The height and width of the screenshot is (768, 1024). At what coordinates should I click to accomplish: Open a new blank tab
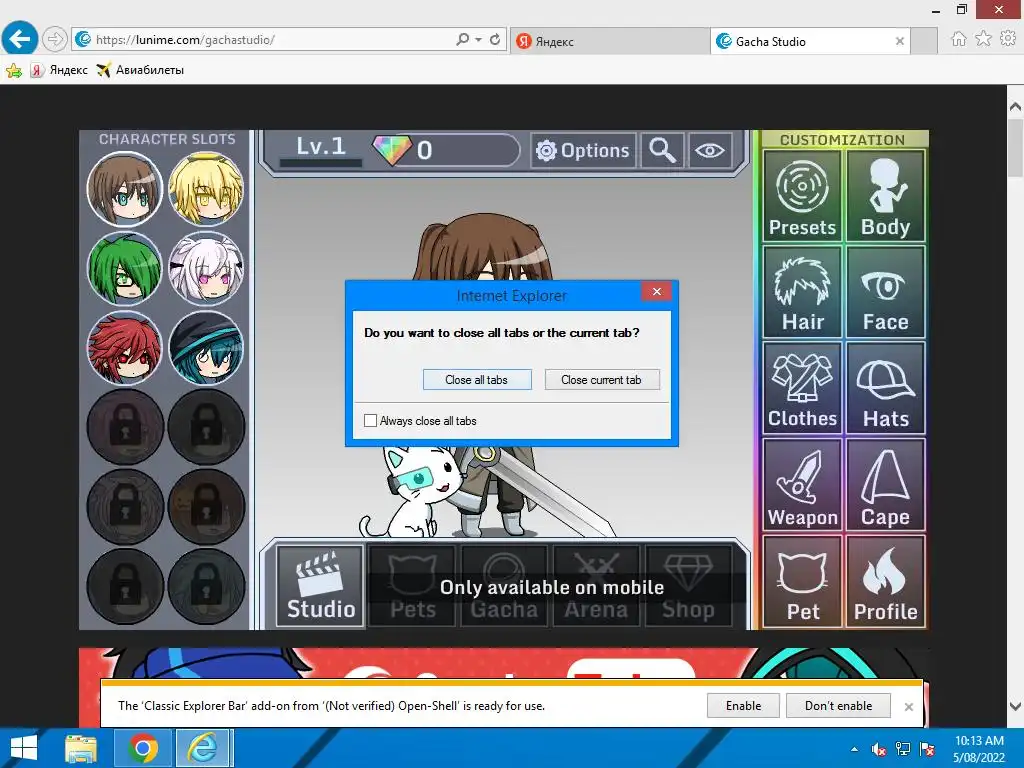[x=924, y=41]
